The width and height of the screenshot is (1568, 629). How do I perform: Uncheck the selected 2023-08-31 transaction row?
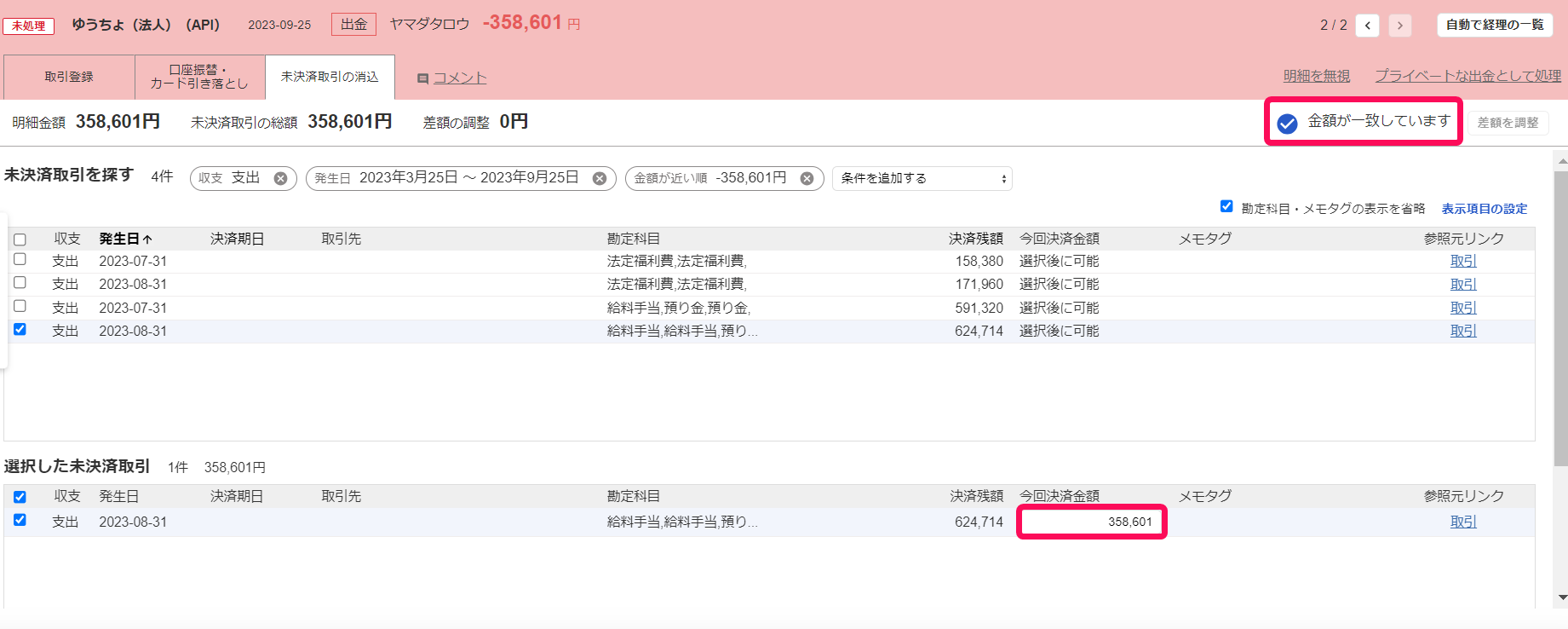coord(20,520)
